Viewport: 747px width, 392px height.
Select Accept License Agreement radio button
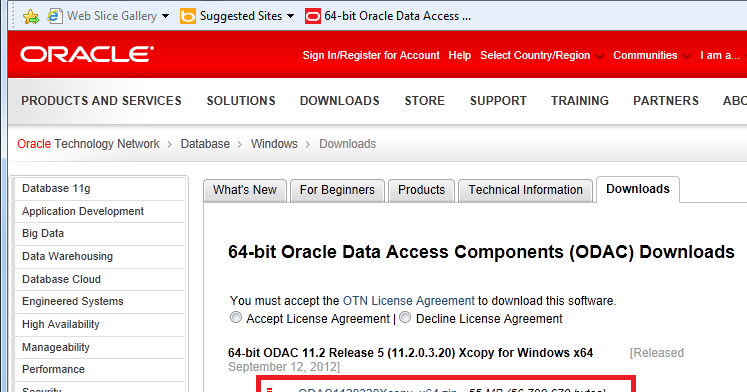point(236,317)
